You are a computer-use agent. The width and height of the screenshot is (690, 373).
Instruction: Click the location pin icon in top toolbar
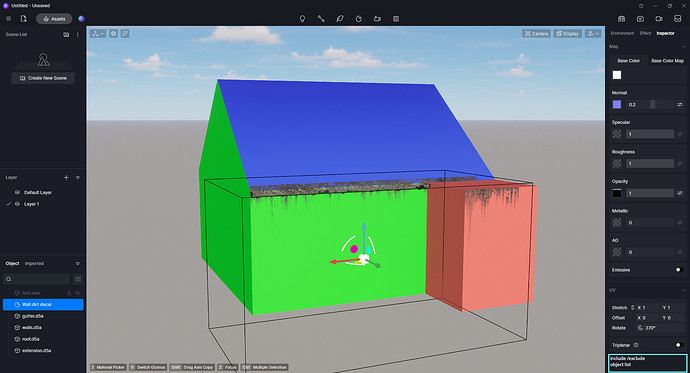[x=302, y=19]
